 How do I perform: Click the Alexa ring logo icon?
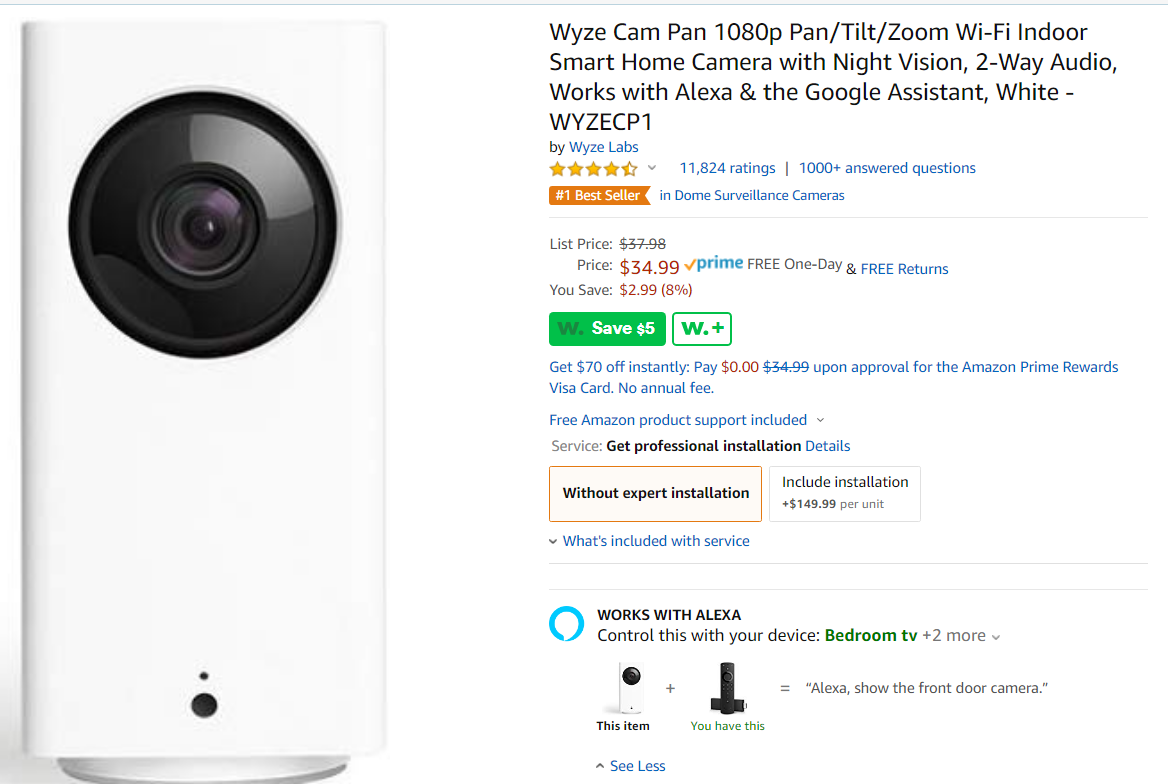click(x=567, y=624)
